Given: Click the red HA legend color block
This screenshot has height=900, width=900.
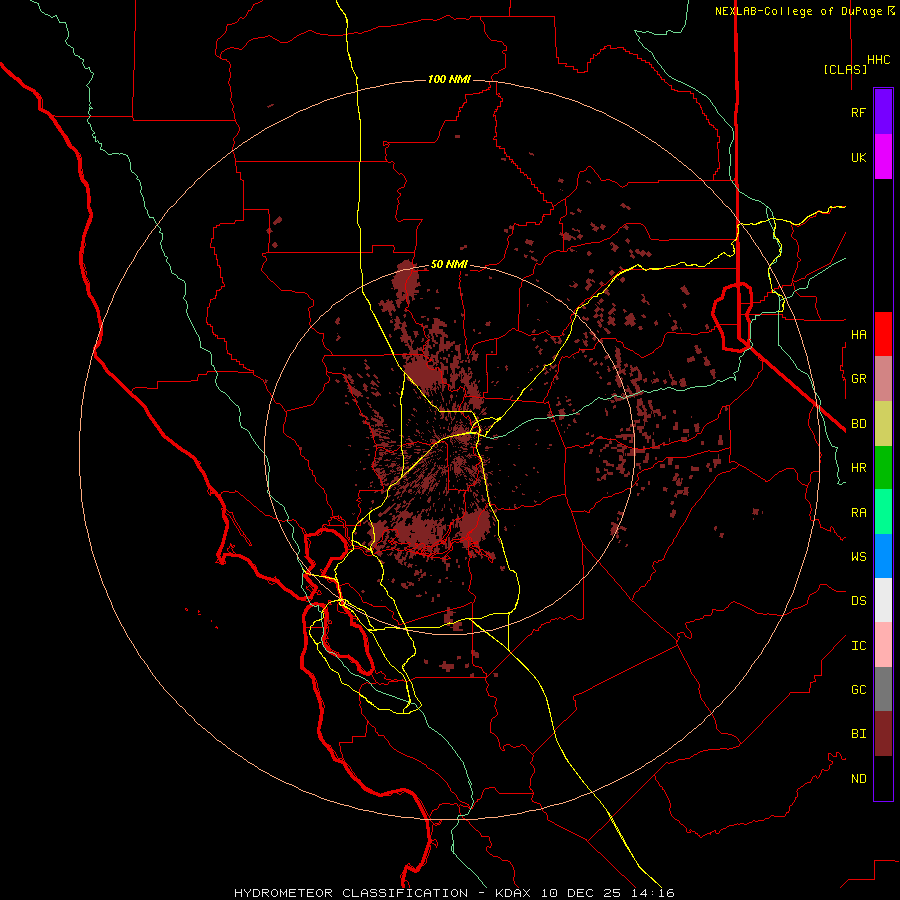Looking at the screenshot, I should click(x=883, y=334).
